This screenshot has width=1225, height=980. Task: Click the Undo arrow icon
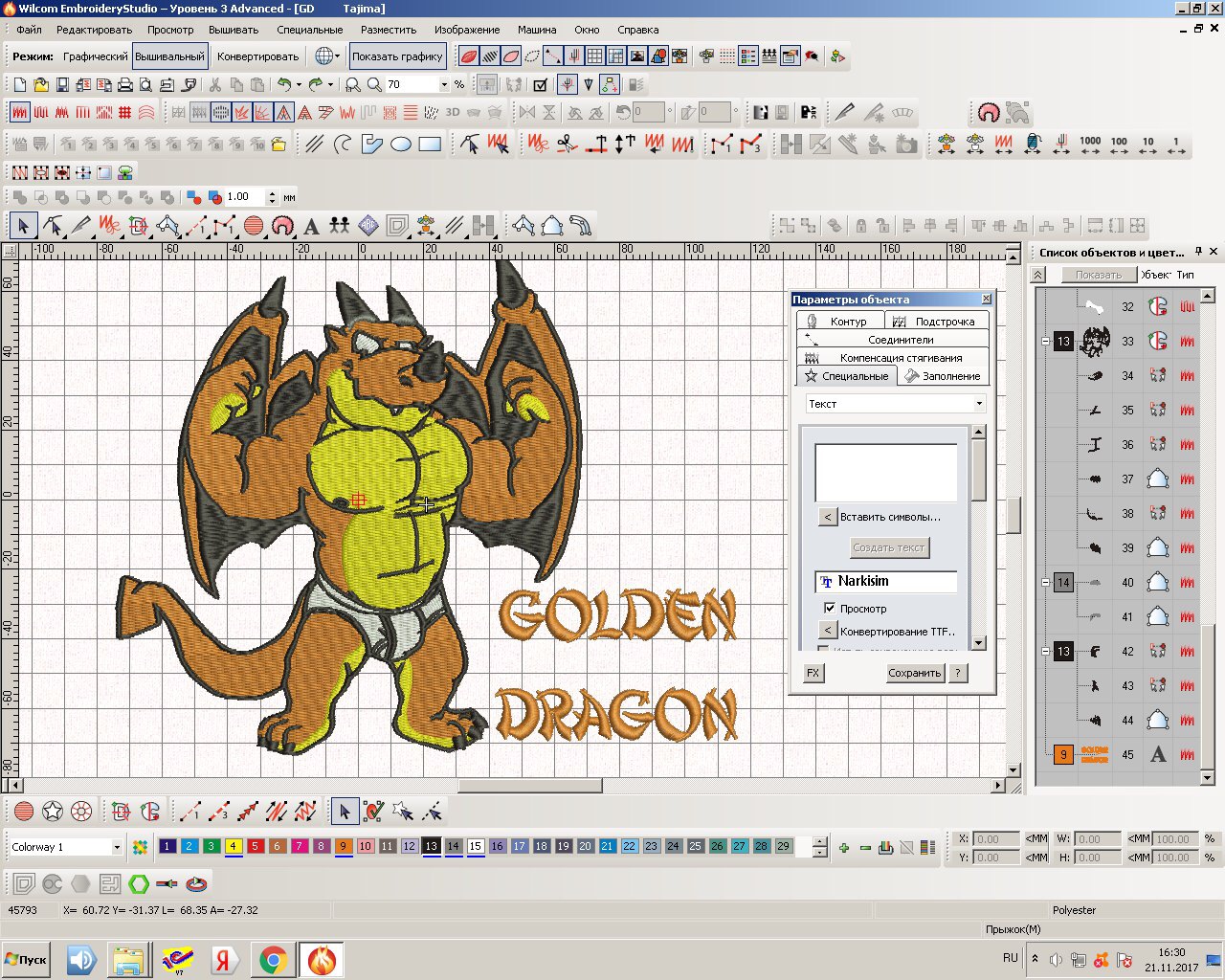click(x=284, y=85)
